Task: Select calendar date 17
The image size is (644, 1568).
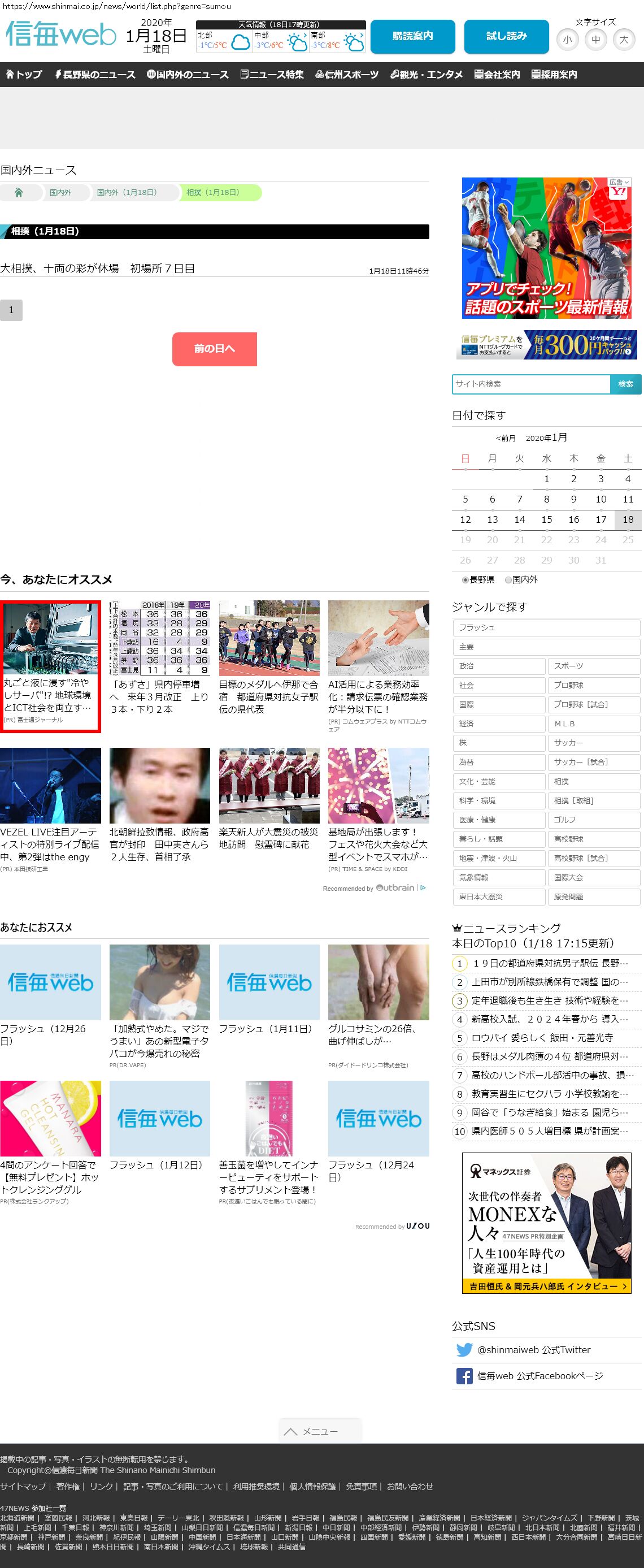Action: click(601, 519)
